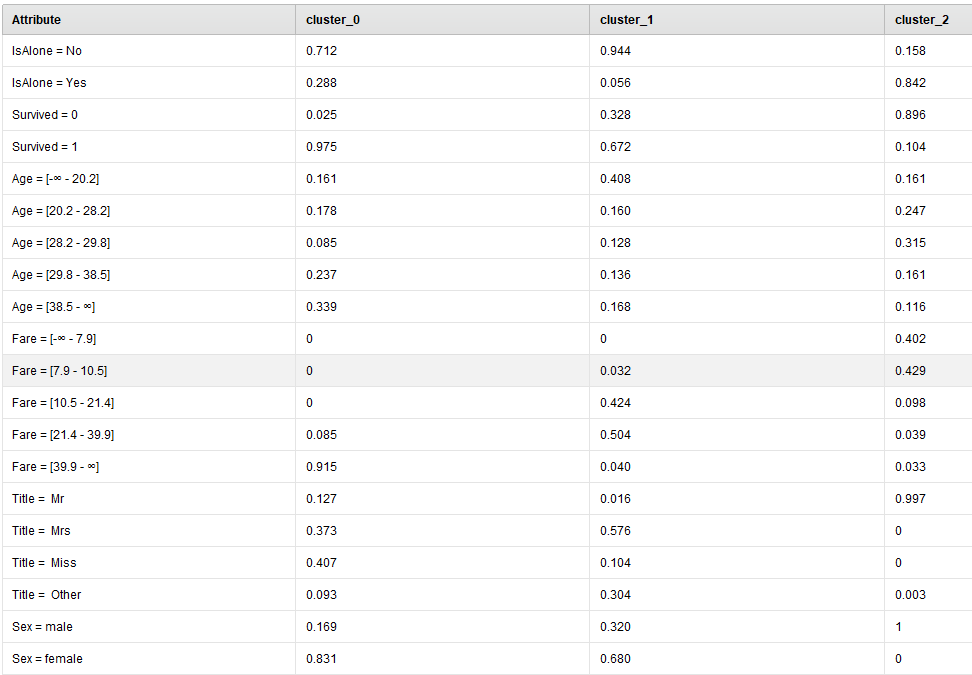Click the Sex = male attribute cell
This screenshot has height=675, width=972.
click(149, 627)
